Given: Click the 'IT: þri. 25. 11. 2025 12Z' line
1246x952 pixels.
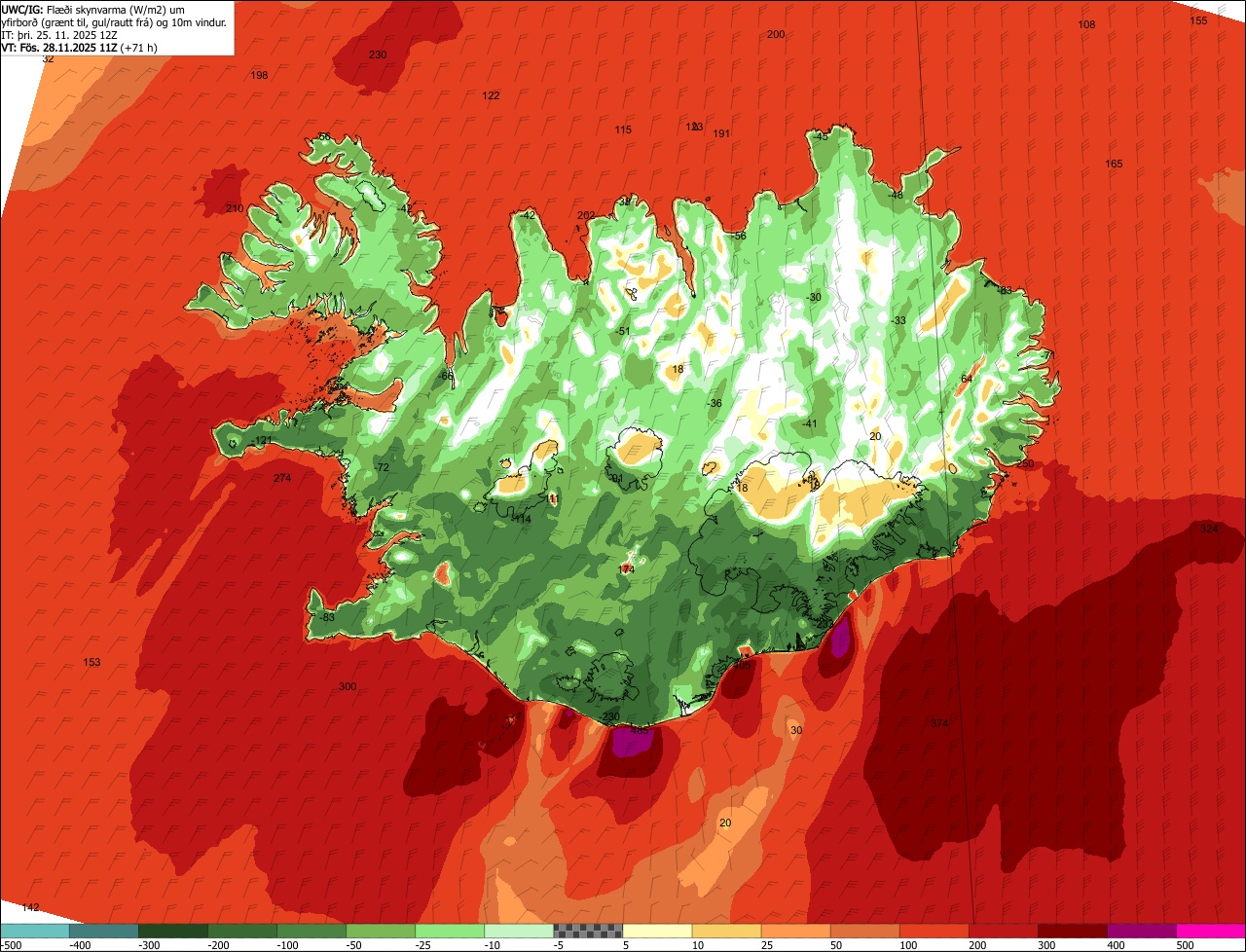Looking at the screenshot, I should tap(59, 34).
